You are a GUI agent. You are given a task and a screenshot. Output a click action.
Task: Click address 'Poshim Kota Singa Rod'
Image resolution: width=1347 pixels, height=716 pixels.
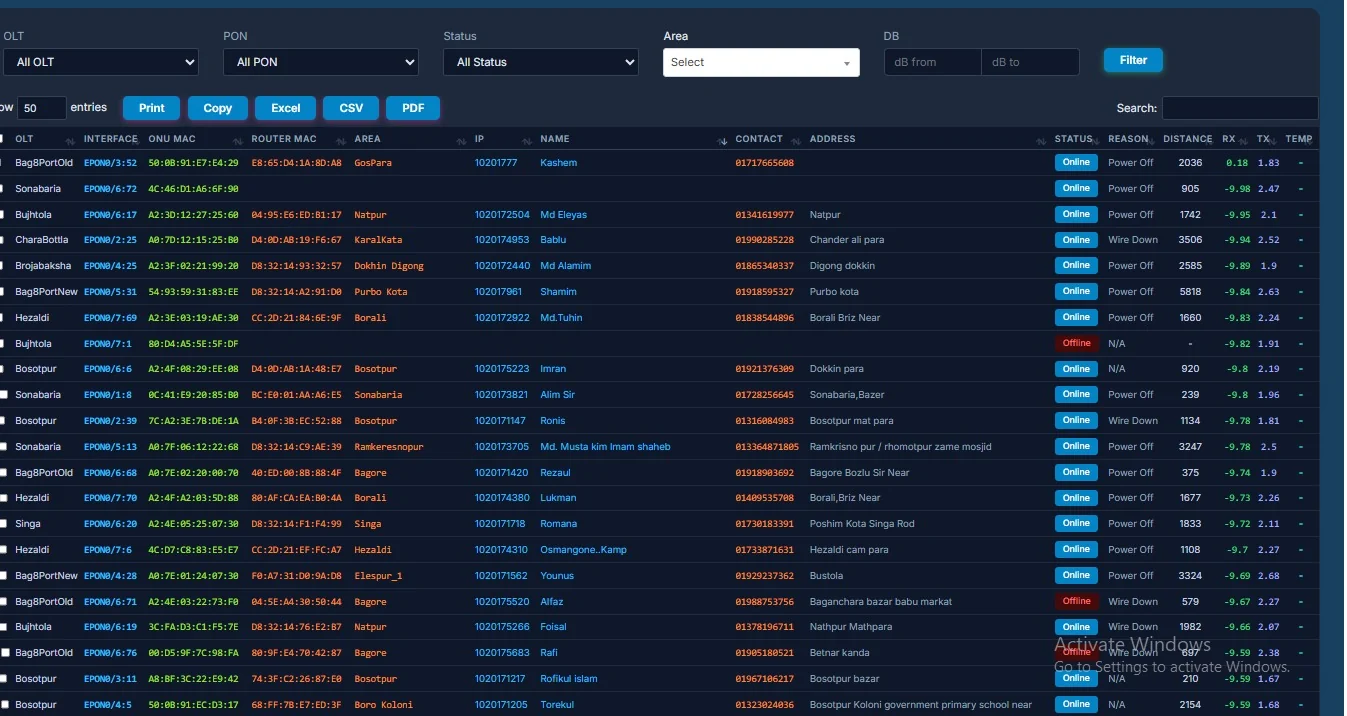862,524
